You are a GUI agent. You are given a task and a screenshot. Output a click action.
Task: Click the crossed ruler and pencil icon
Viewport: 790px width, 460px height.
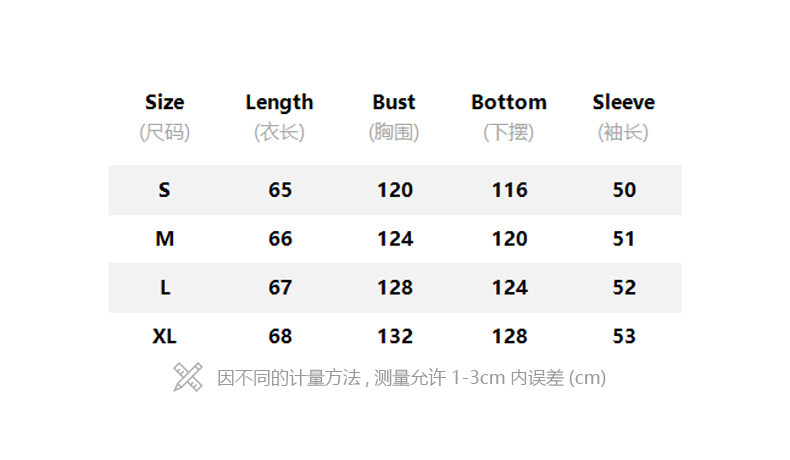pos(188,377)
